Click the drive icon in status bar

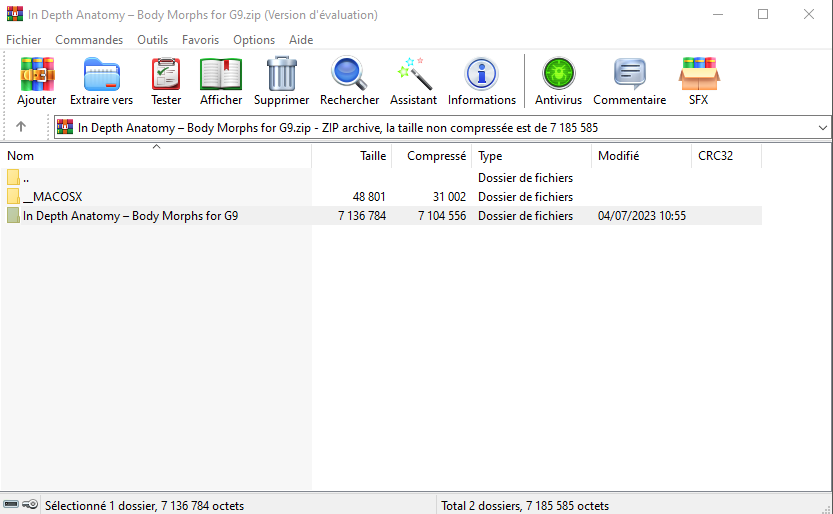pos(11,504)
